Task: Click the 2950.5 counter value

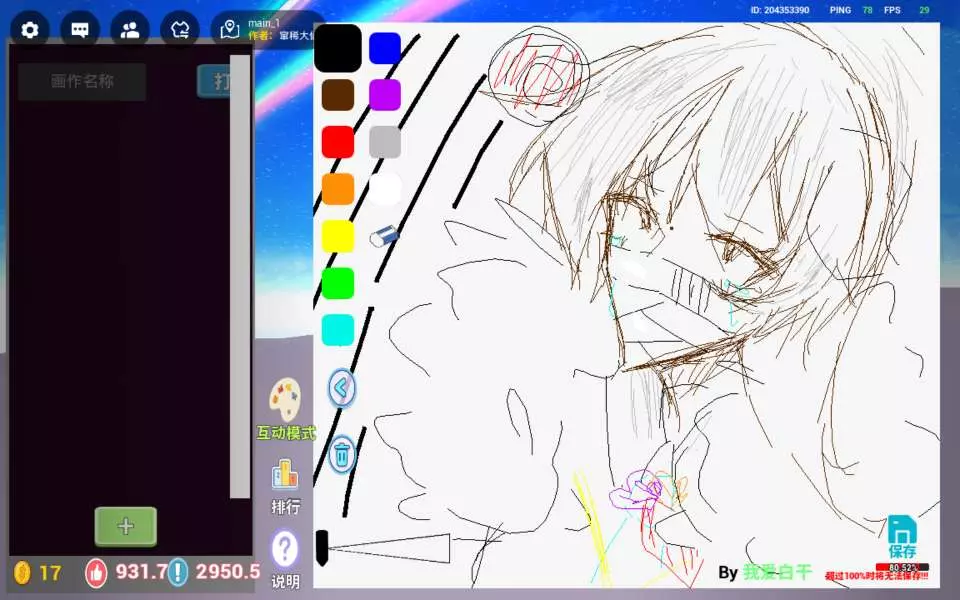Action: pyautogui.click(x=228, y=572)
